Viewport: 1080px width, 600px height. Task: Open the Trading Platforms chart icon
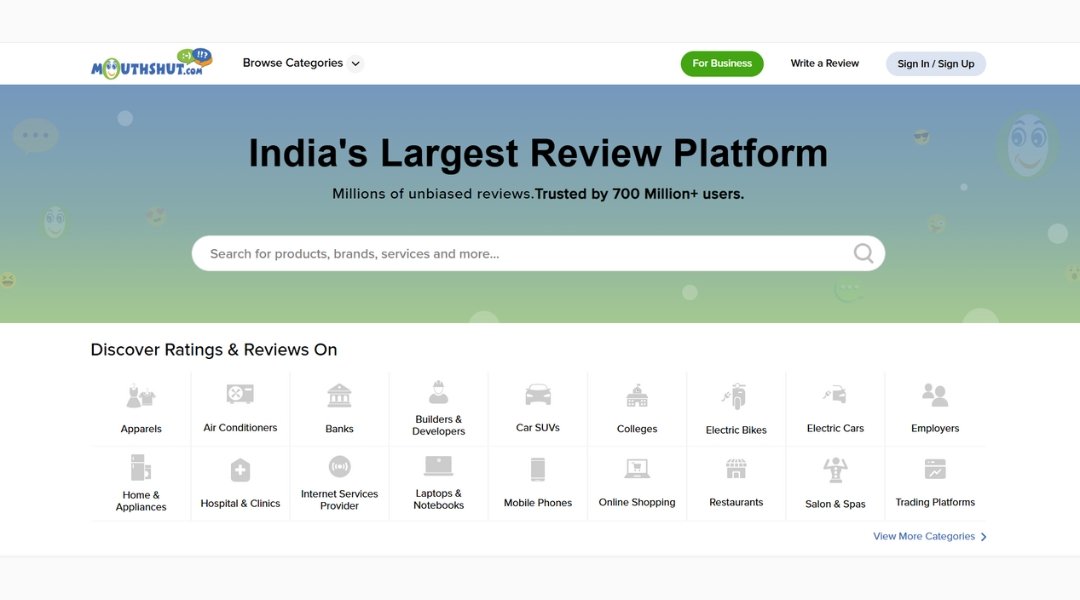tap(935, 469)
